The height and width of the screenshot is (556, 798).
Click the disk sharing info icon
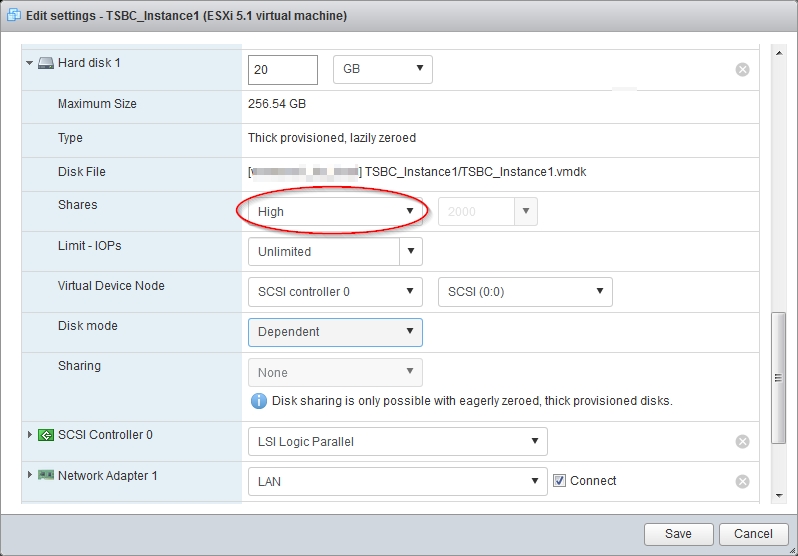click(258, 401)
